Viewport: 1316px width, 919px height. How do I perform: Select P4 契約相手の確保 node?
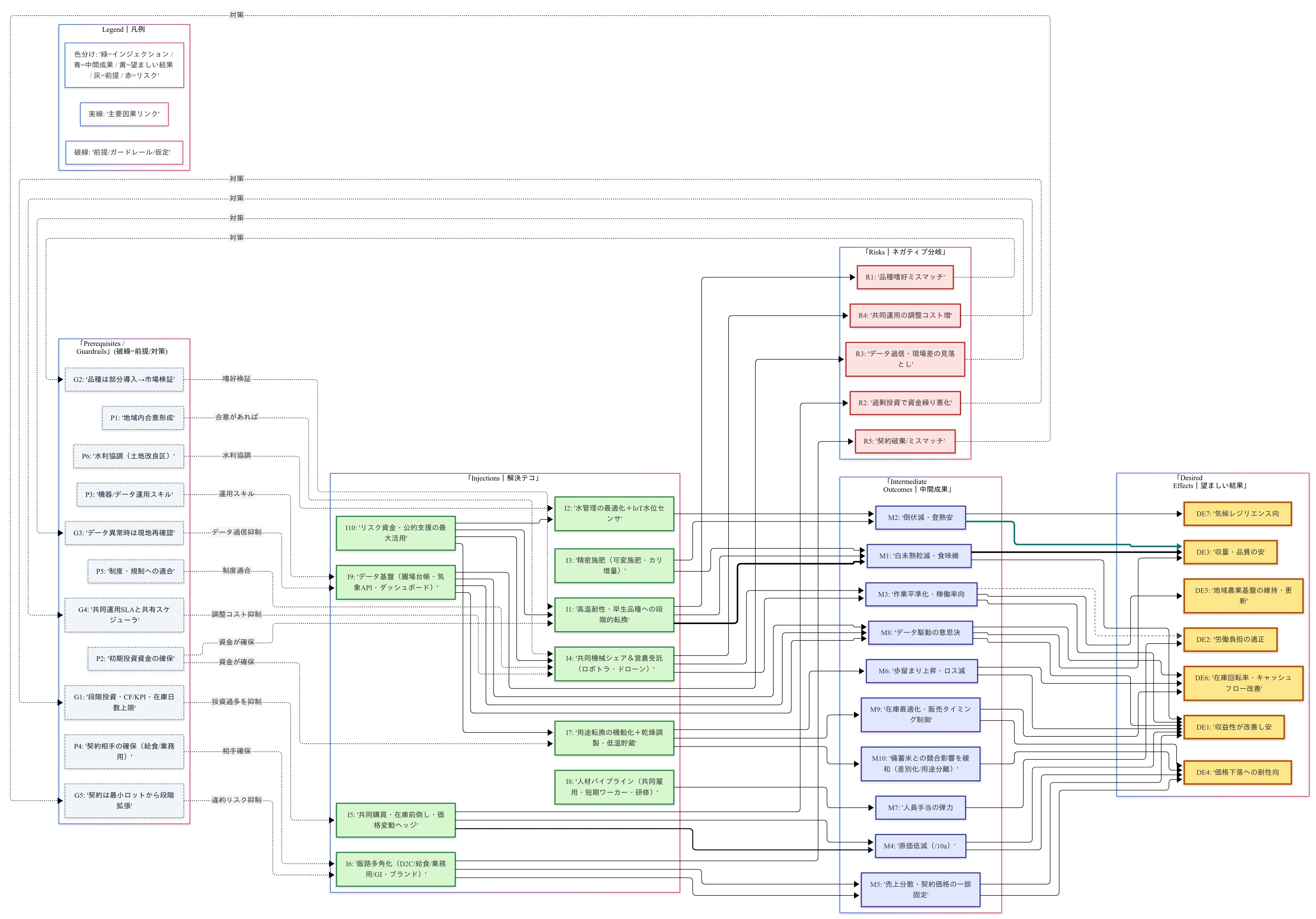[x=124, y=752]
